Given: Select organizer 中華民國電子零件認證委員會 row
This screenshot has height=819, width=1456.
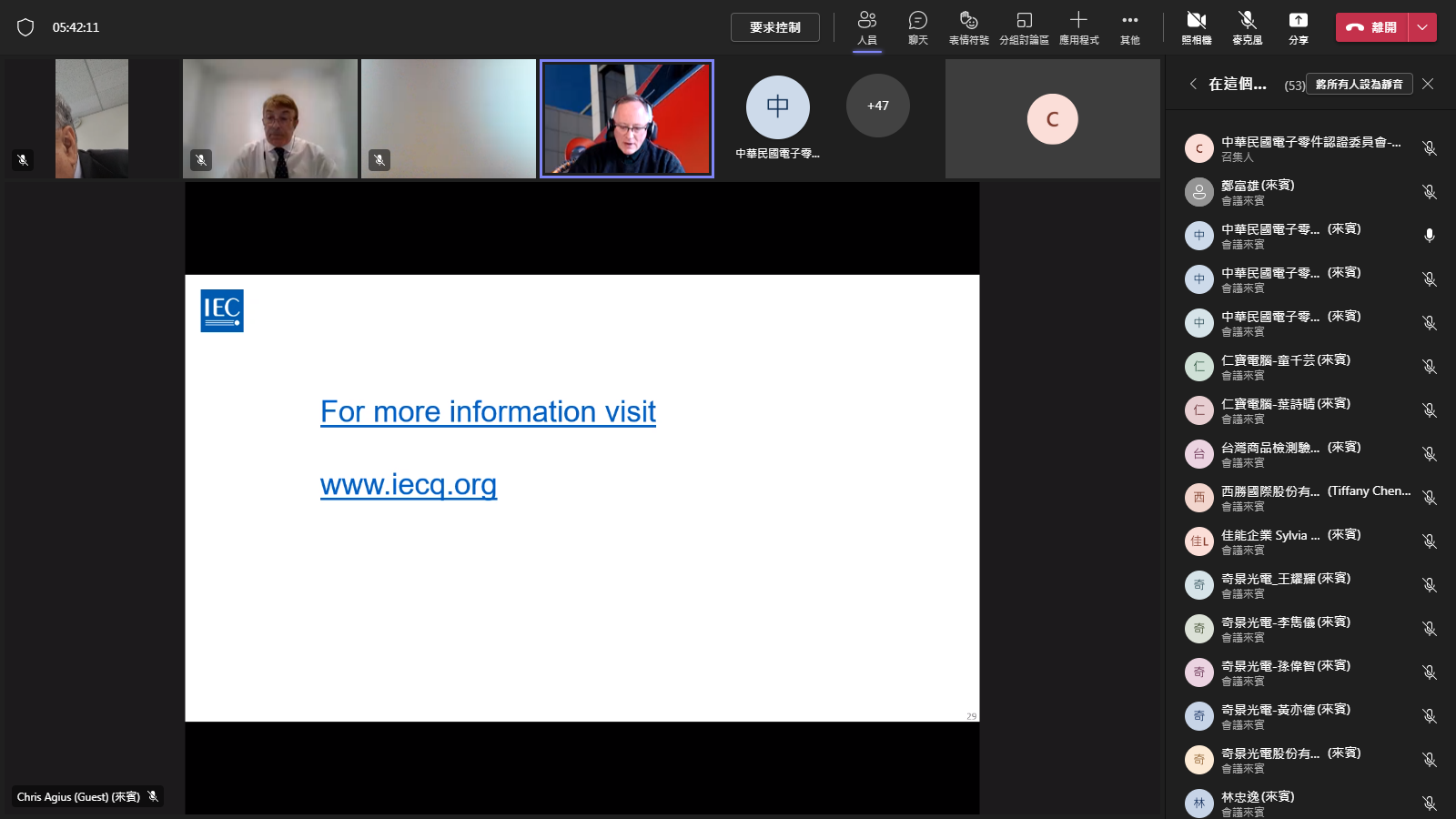Looking at the screenshot, I should click(x=1310, y=148).
